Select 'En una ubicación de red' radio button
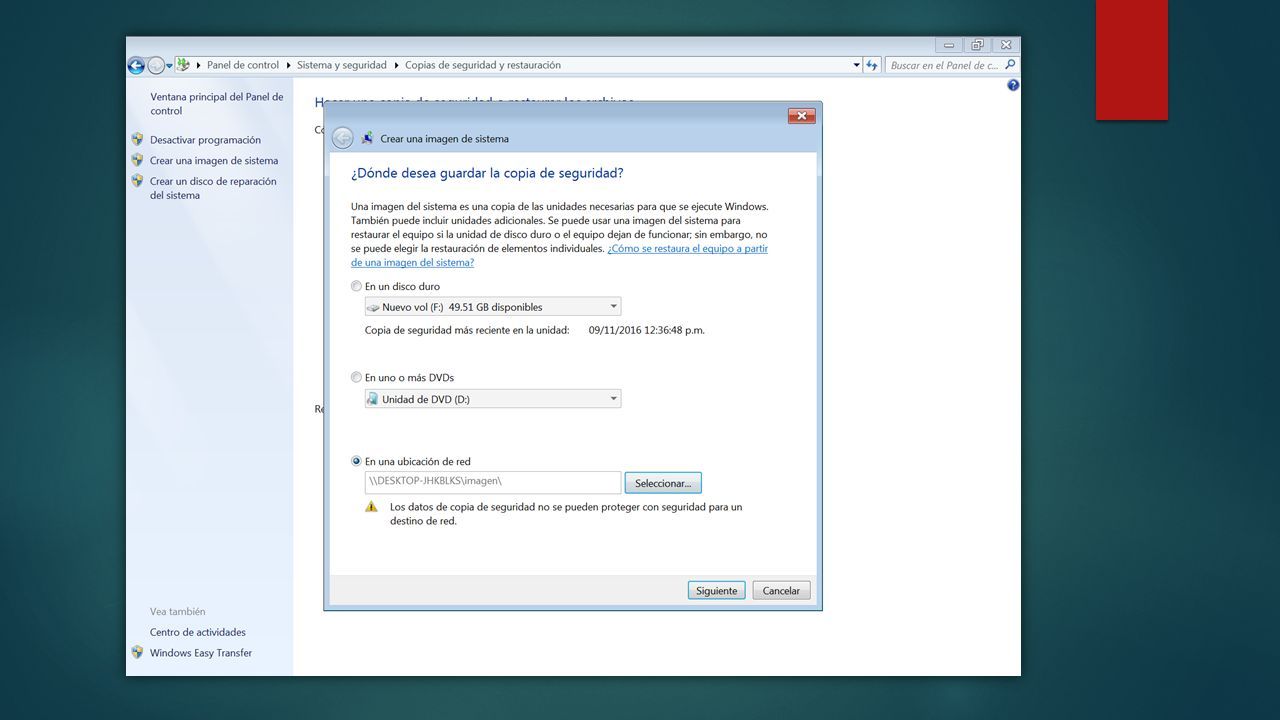Screen dimensions: 1280x720 356,462
